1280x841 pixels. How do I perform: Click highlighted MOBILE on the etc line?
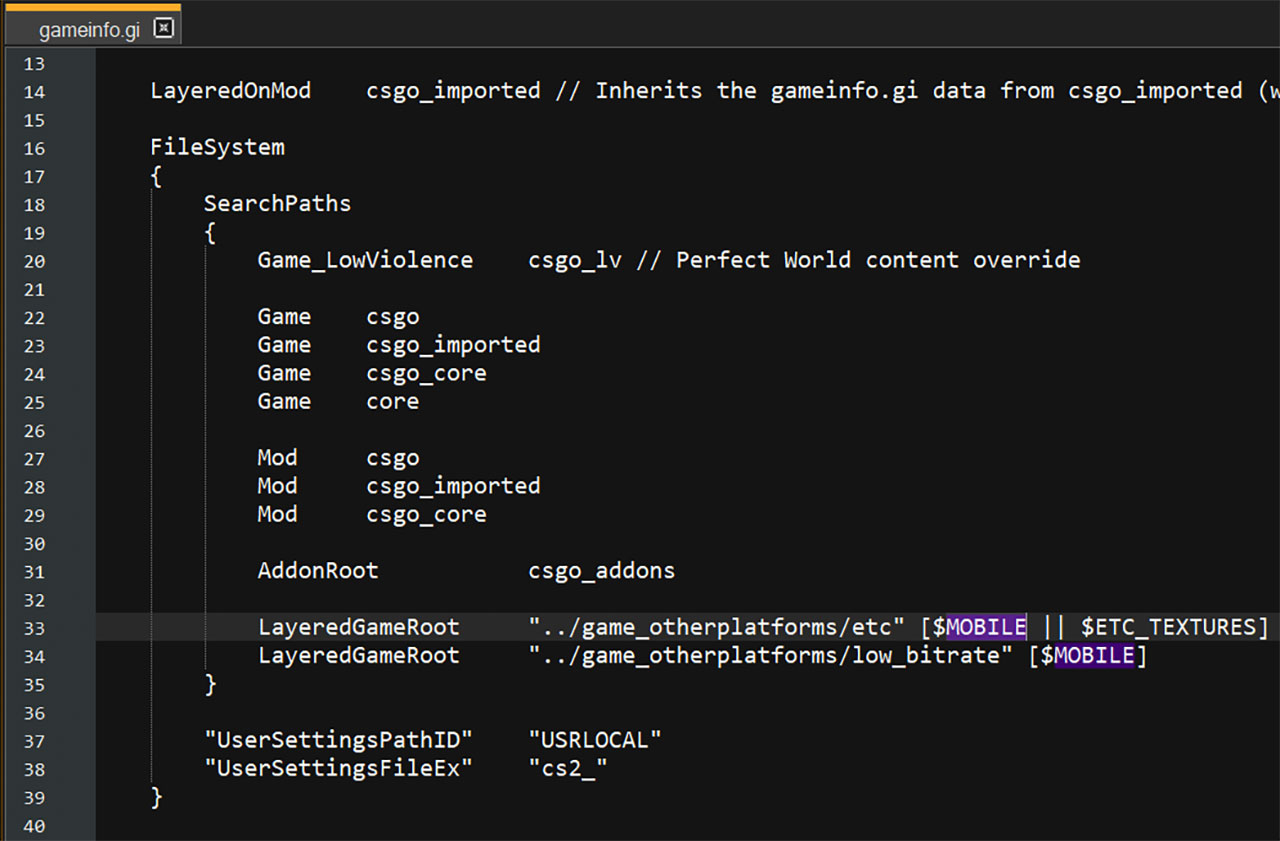tap(986, 628)
